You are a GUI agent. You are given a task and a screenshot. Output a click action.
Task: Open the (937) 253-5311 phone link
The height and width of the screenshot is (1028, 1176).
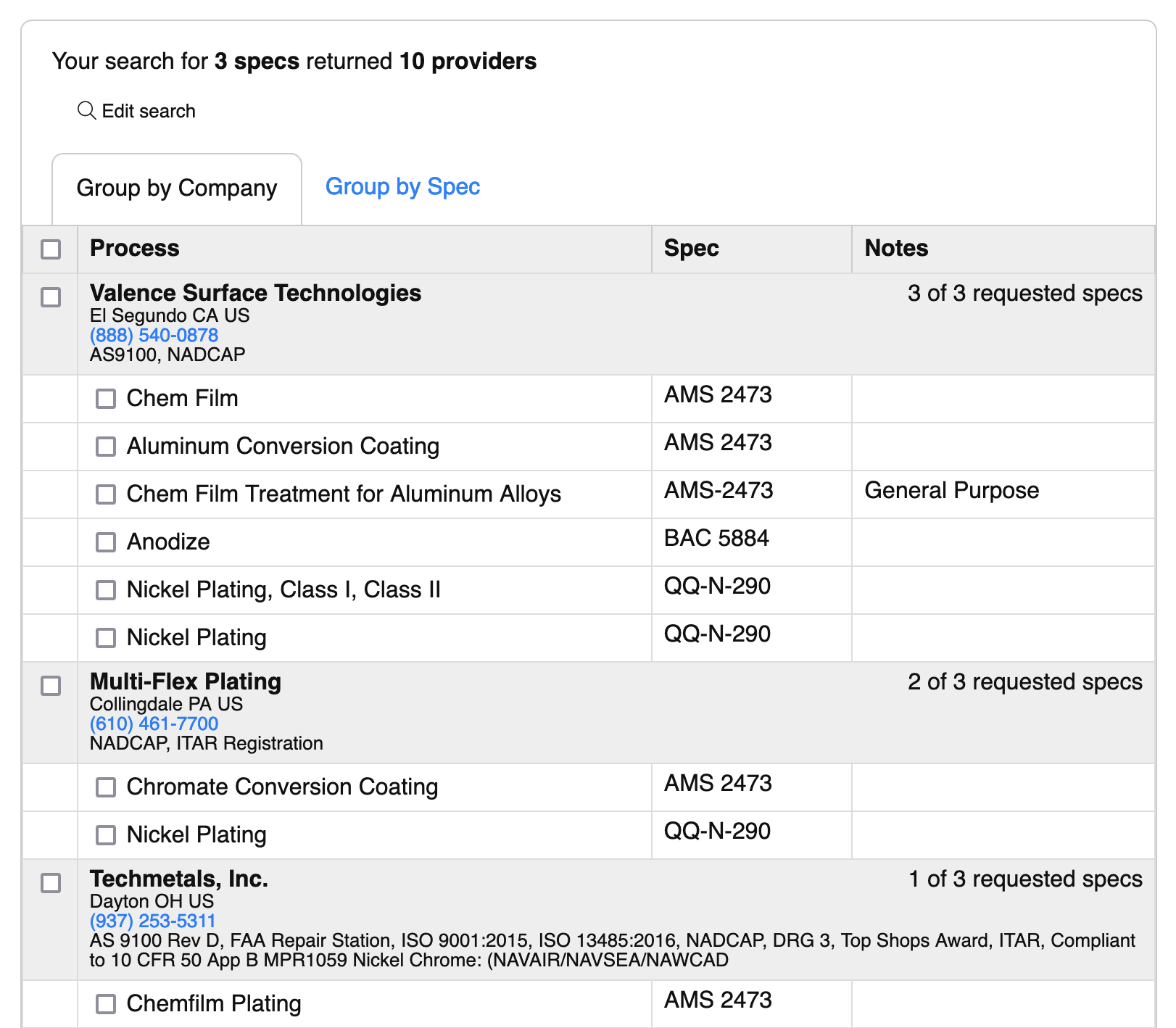click(152, 921)
